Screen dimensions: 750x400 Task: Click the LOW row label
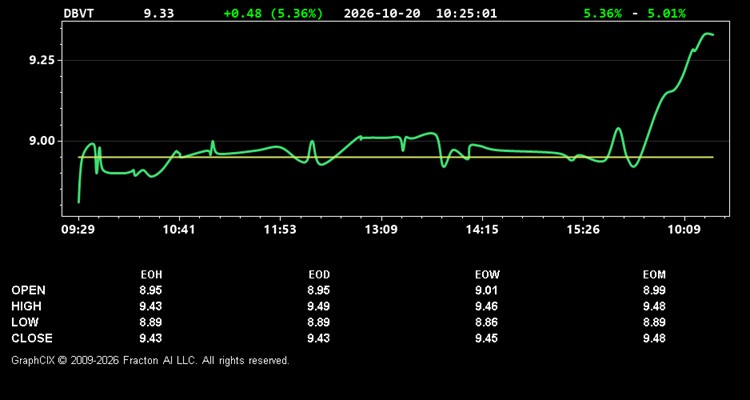tap(25, 322)
